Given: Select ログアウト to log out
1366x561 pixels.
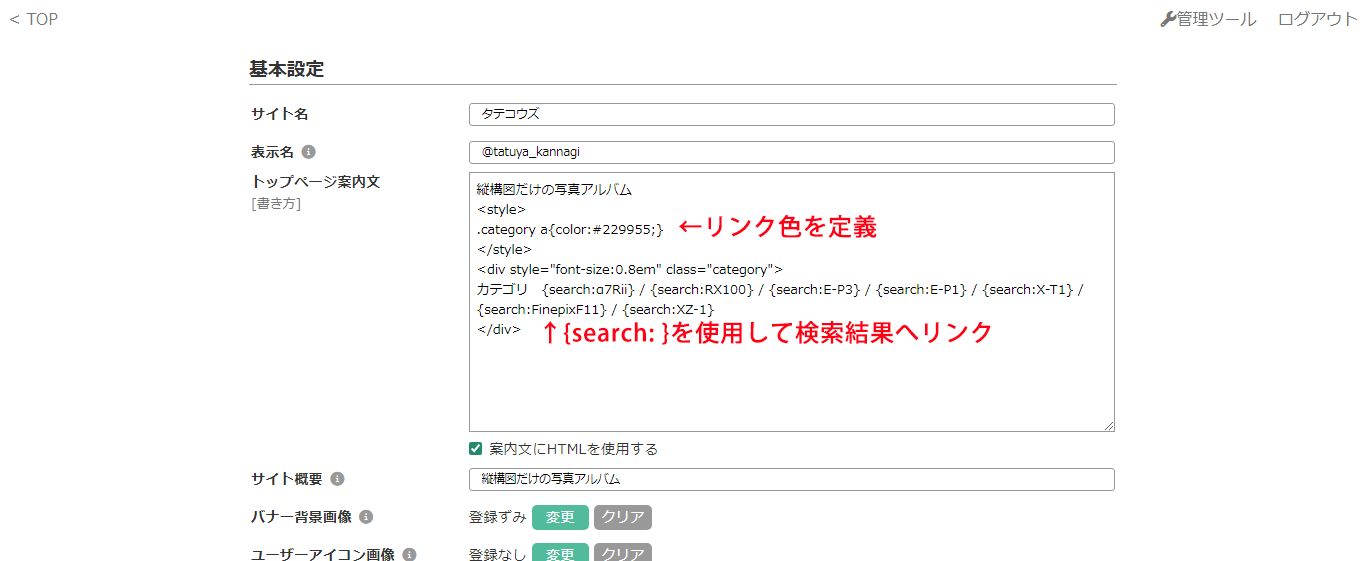Looking at the screenshot, I should (x=1317, y=19).
